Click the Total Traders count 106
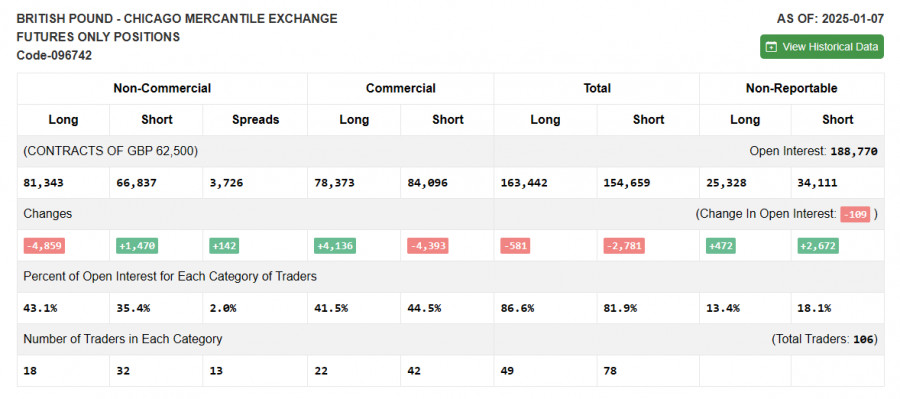The height and width of the screenshot is (399, 900). pos(864,339)
